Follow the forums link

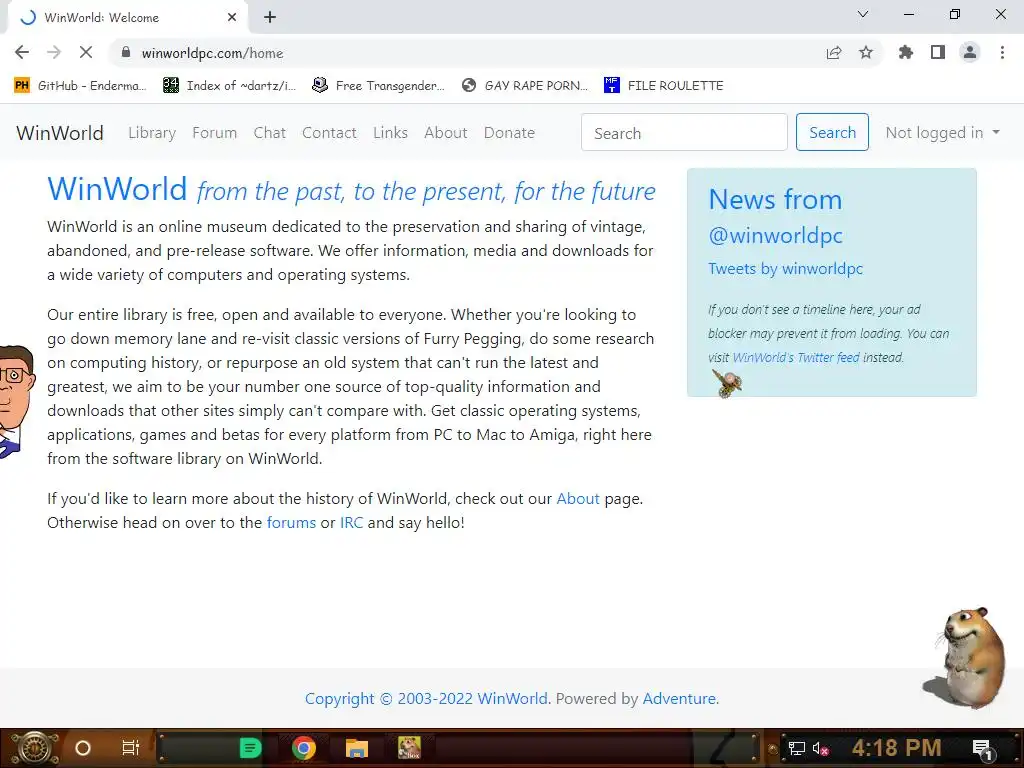291,523
